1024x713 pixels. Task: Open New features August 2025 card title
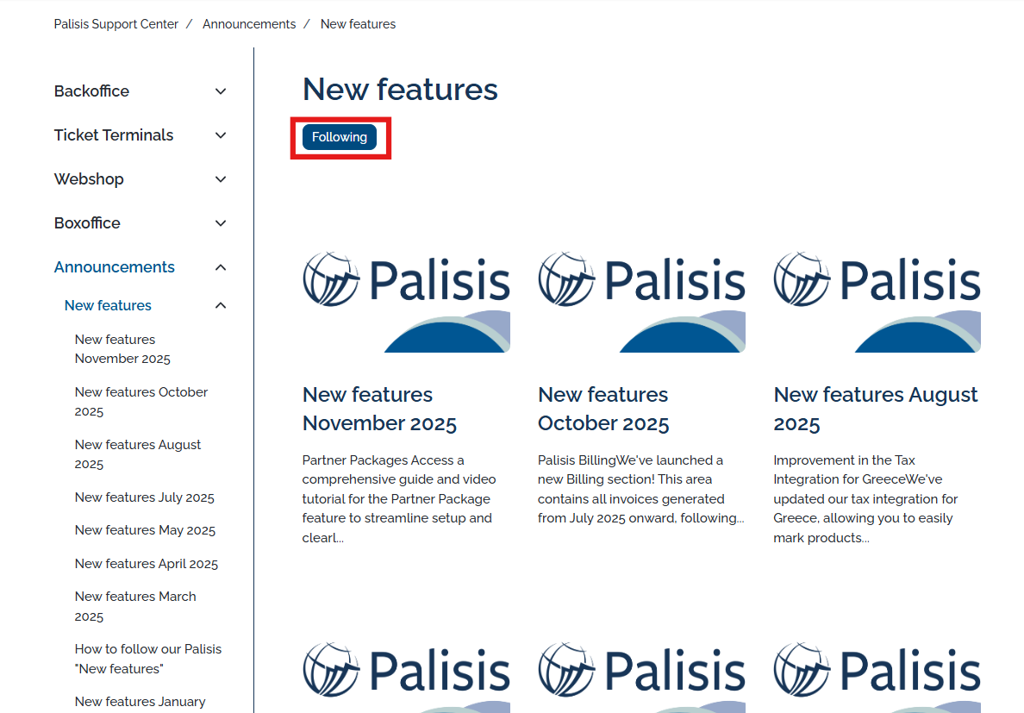point(876,409)
